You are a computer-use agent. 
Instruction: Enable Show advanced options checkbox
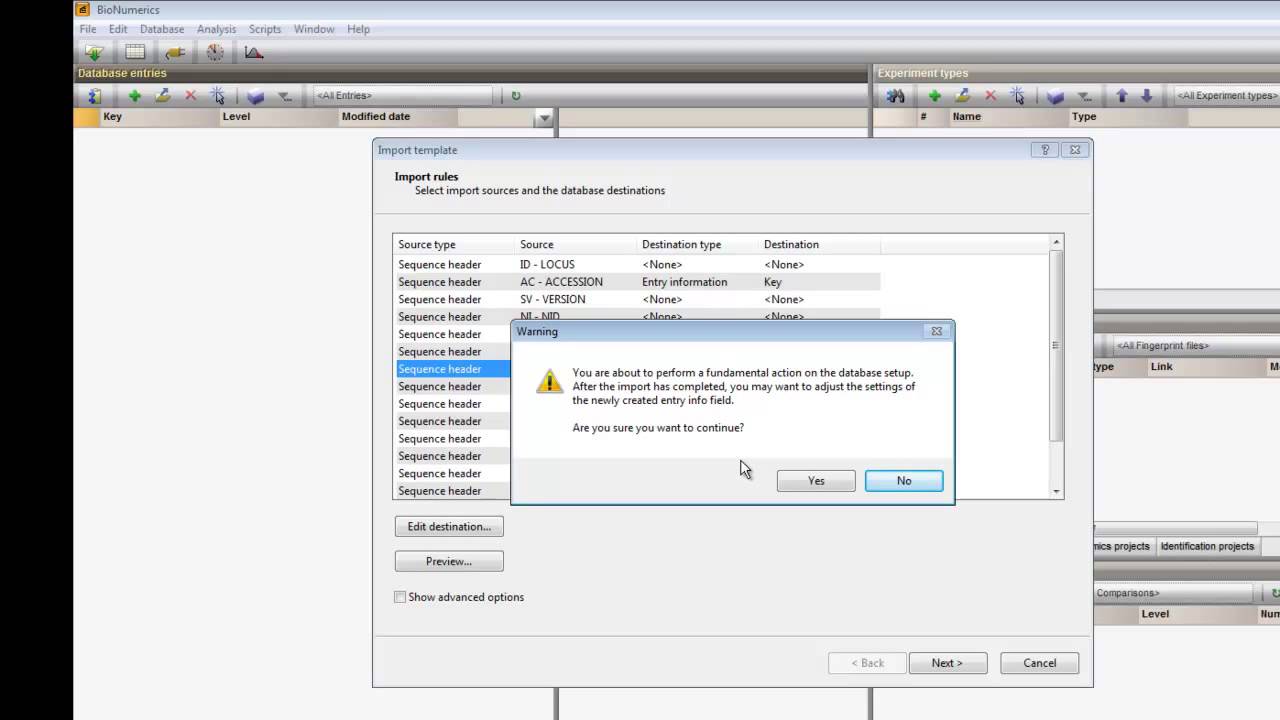pos(400,597)
